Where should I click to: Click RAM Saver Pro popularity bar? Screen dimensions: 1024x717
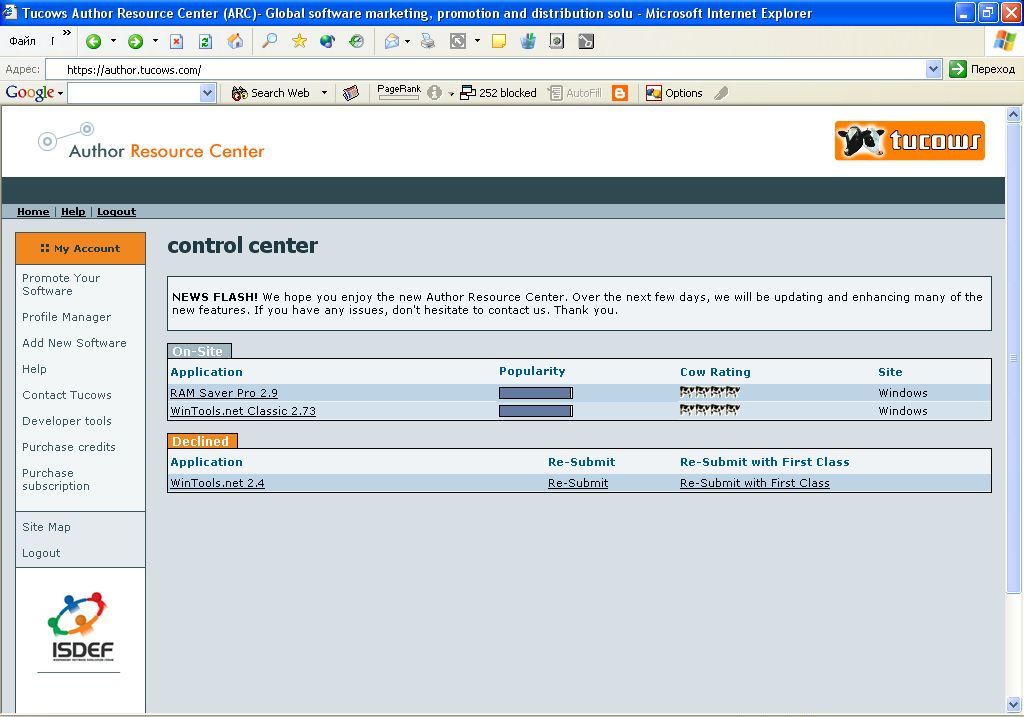point(536,393)
